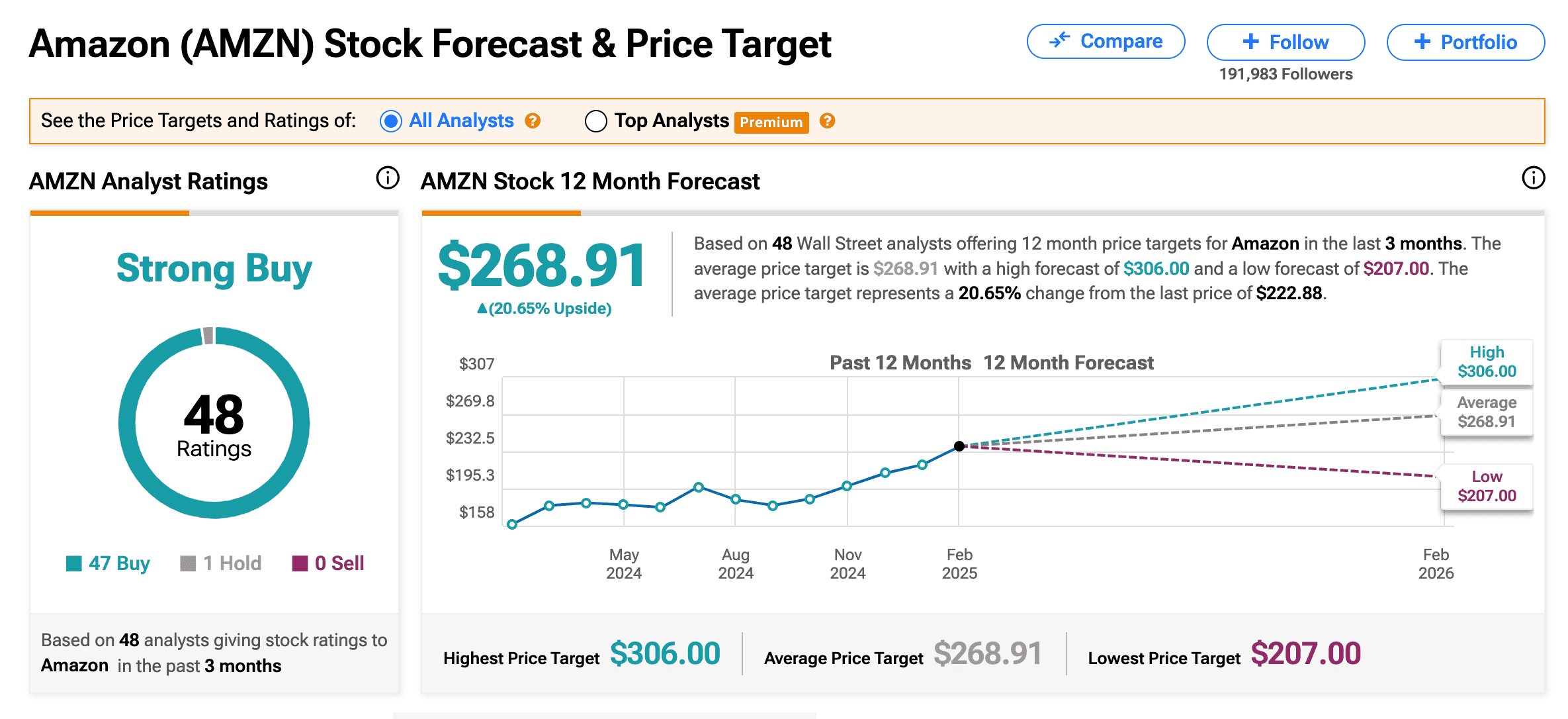The width and height of the screenshot is (1568, 719).
Task: Click the compare arrows icon
Action: [x=1060, y=40]
